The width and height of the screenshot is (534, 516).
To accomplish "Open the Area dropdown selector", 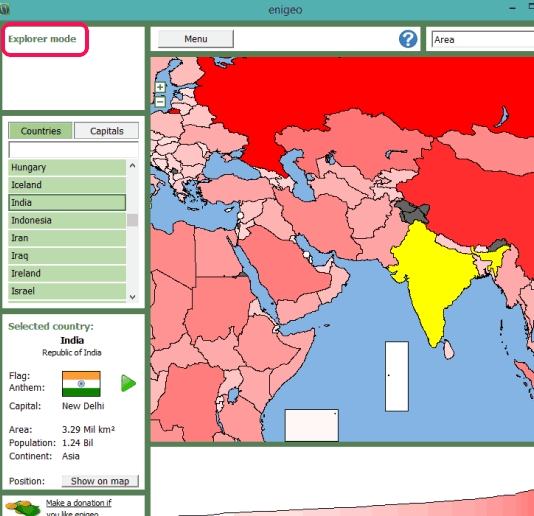I will coord(483,40).
